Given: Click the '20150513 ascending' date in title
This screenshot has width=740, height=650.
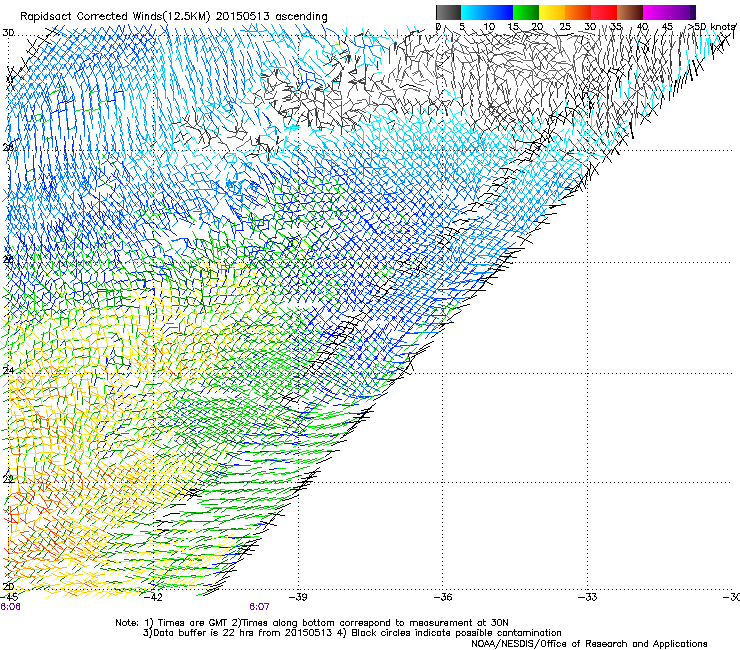Looking at the screenshot, I should pos(271,17).
